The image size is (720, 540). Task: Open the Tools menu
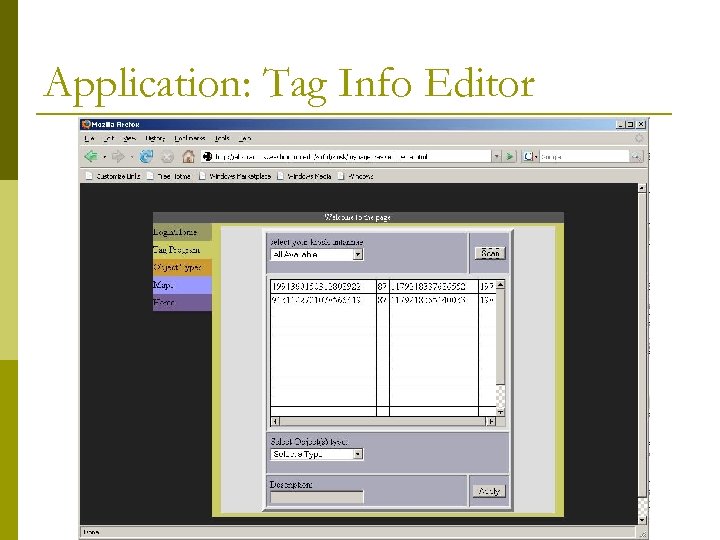click(x=222, y=138)
